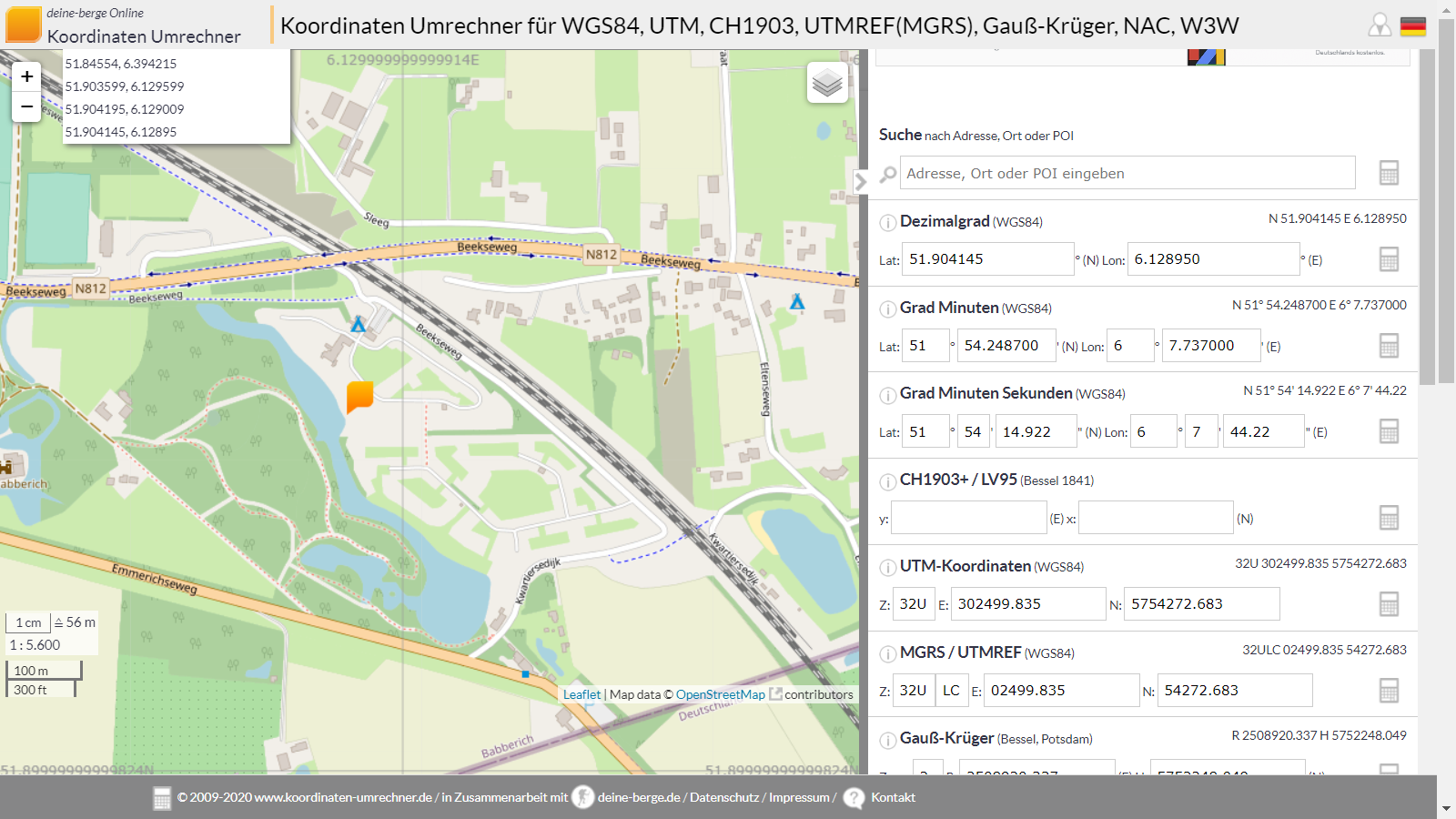Open the OpenStreetMap attribution link
The width and height of the screenshot is (1456, 819).
[720, 694]
